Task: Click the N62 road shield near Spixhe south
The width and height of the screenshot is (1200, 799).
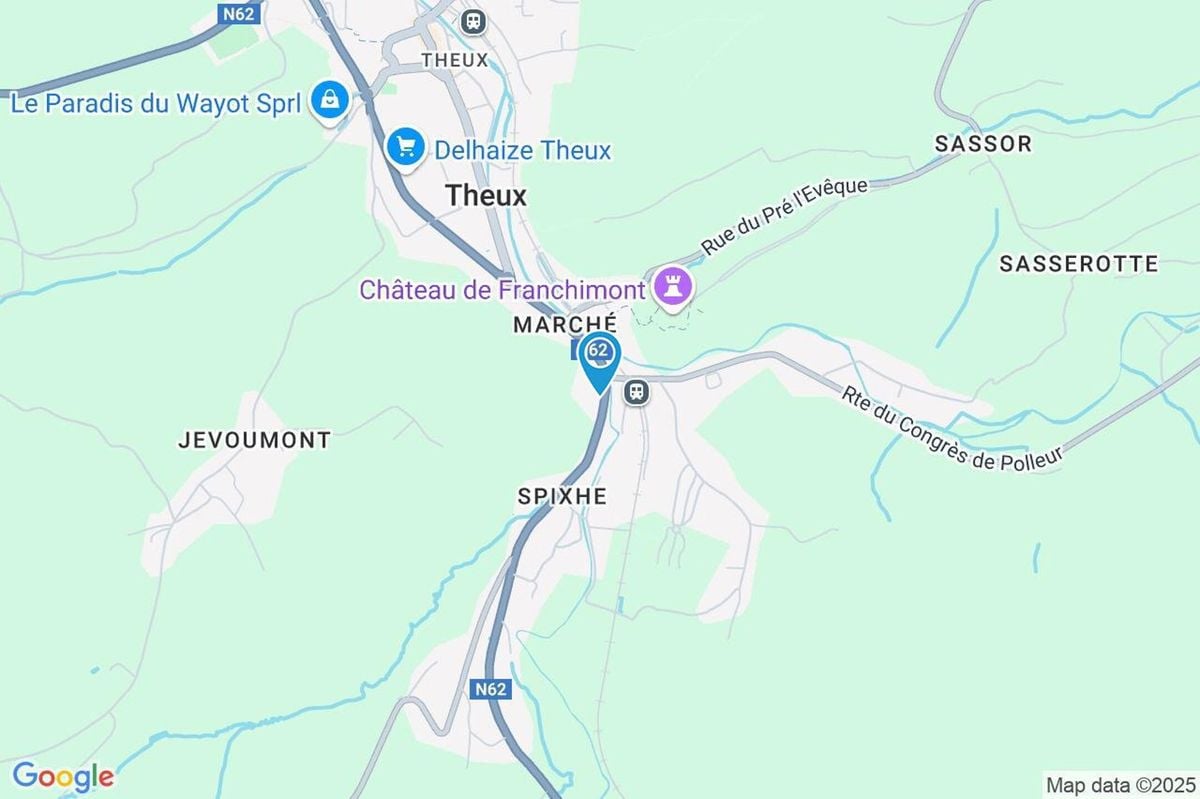Action: [491, 689]
